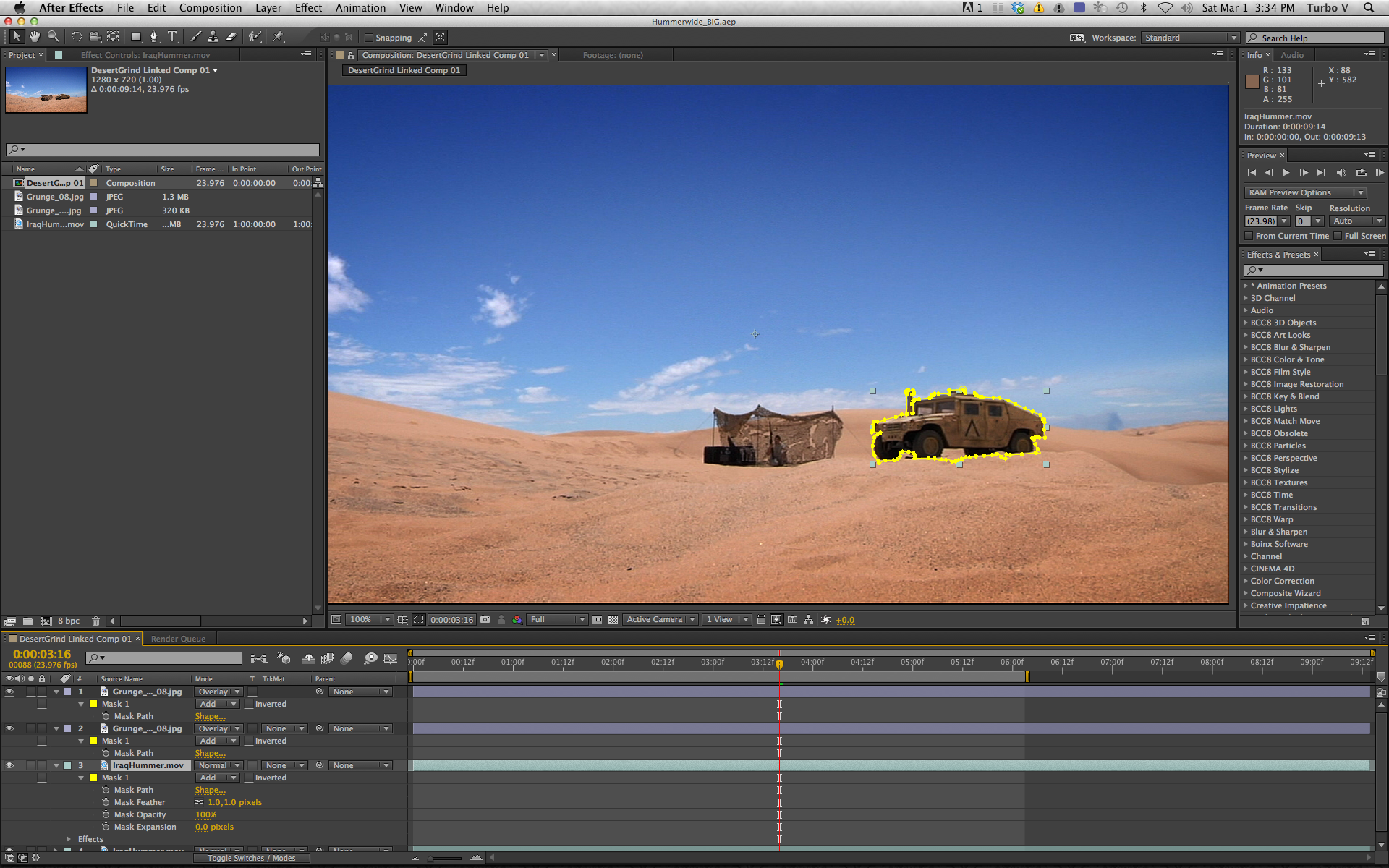Open the Full resolution dropdown
Viewport: 1389px width, 868px height.
(x=557, y=620)
